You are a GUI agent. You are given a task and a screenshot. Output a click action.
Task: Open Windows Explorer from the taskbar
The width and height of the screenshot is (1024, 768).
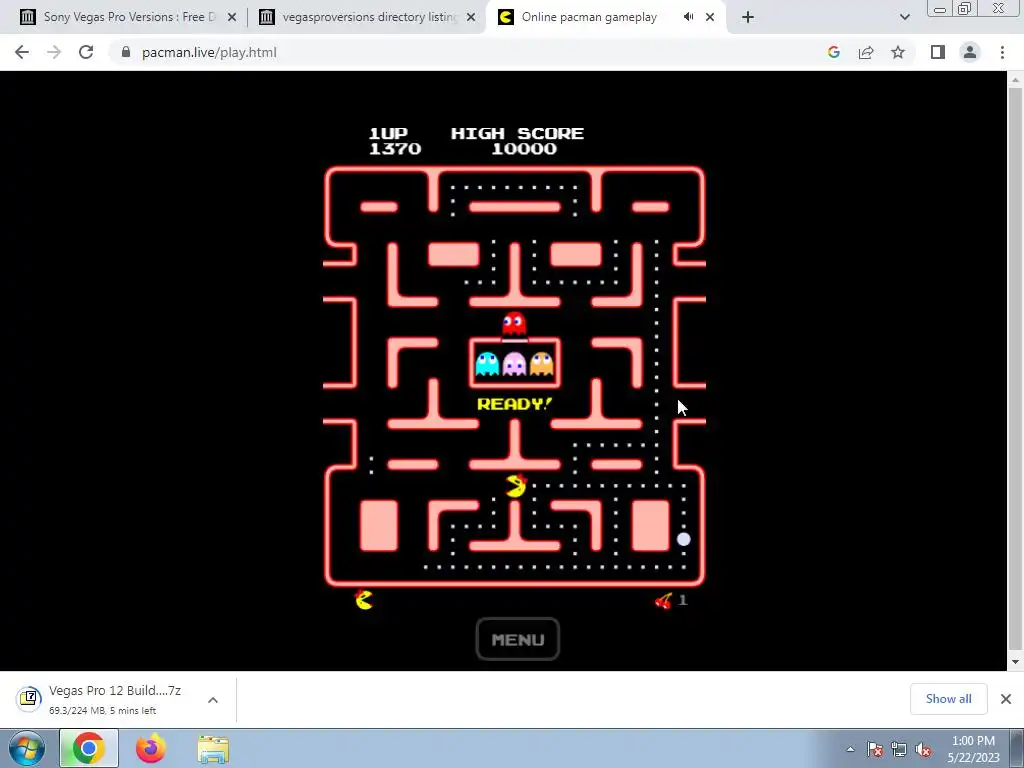tap(214, 748)
